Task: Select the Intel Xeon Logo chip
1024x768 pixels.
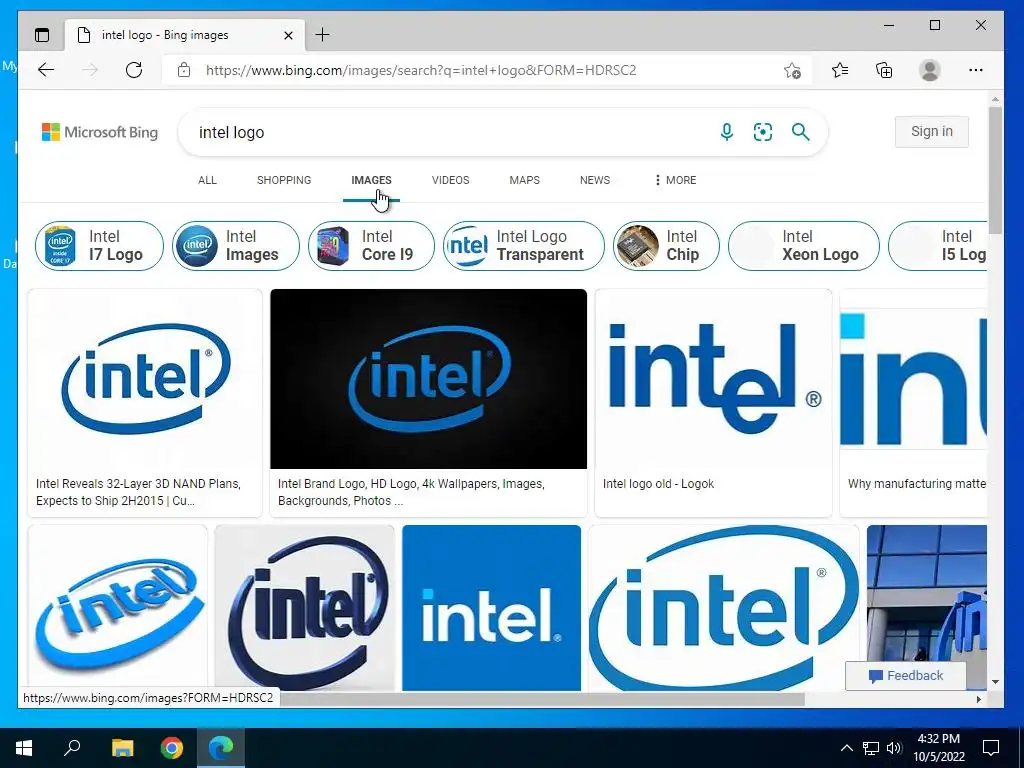Action: (x=804, y=246)
